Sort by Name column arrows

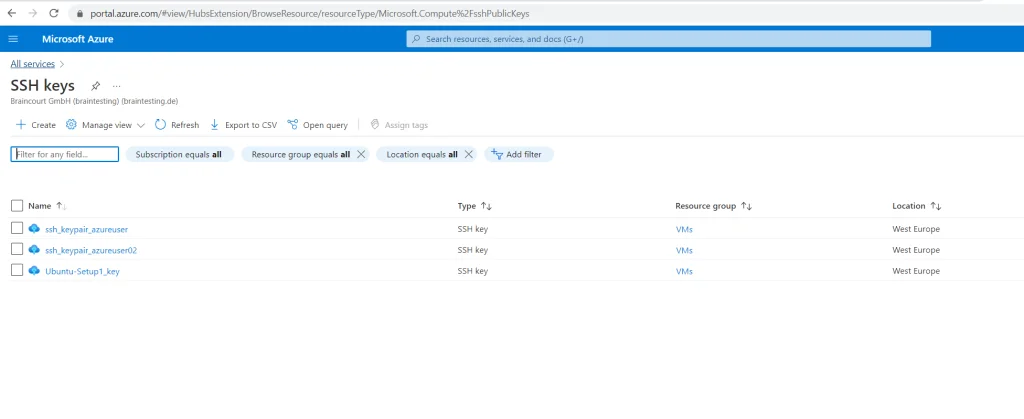61,206
